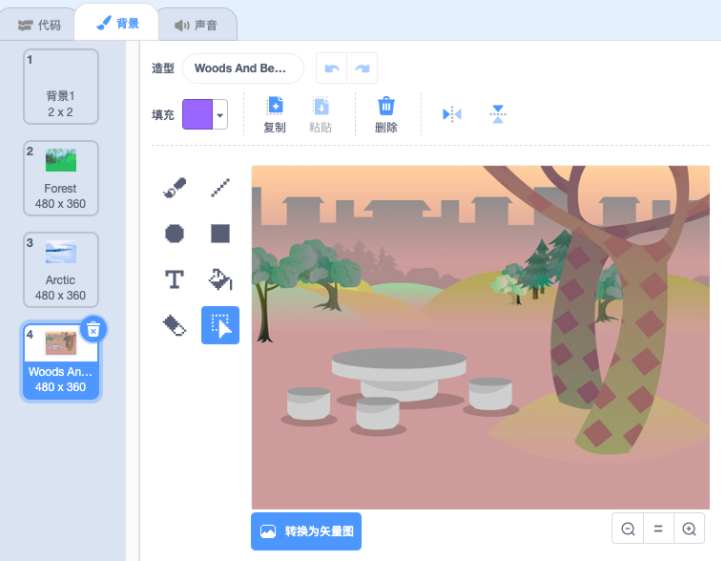Switch to the 背景 tab
721x561 pixels.
(117, 23)
